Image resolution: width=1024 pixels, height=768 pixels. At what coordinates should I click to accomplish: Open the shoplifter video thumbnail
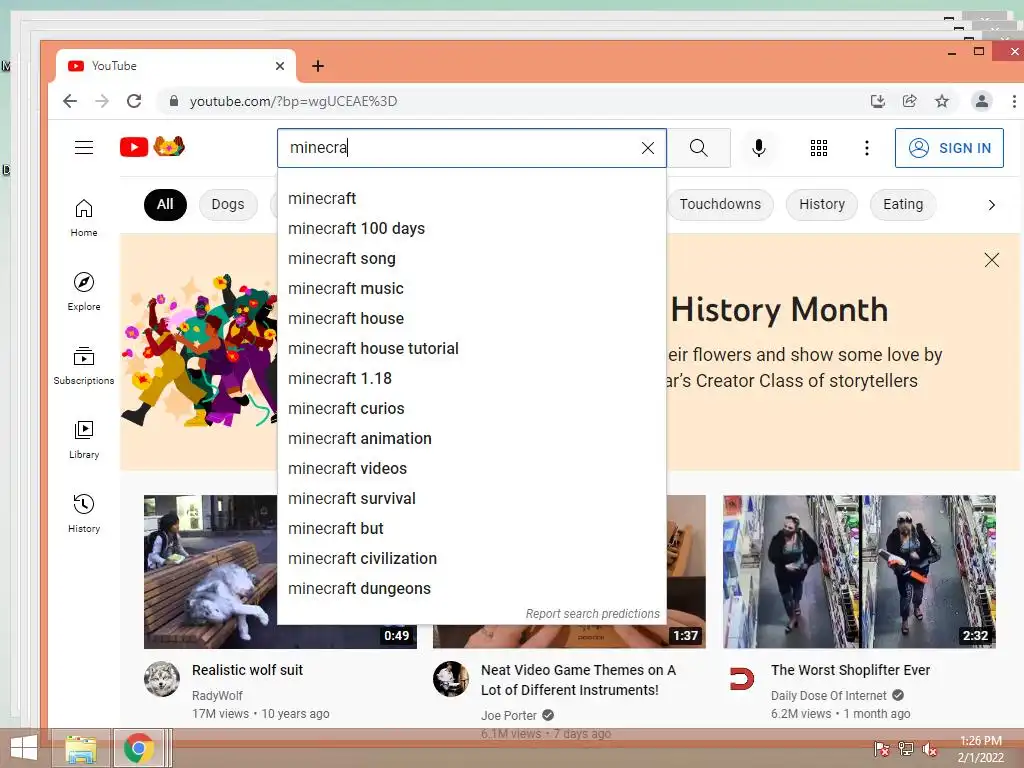[x=859, y=571]
